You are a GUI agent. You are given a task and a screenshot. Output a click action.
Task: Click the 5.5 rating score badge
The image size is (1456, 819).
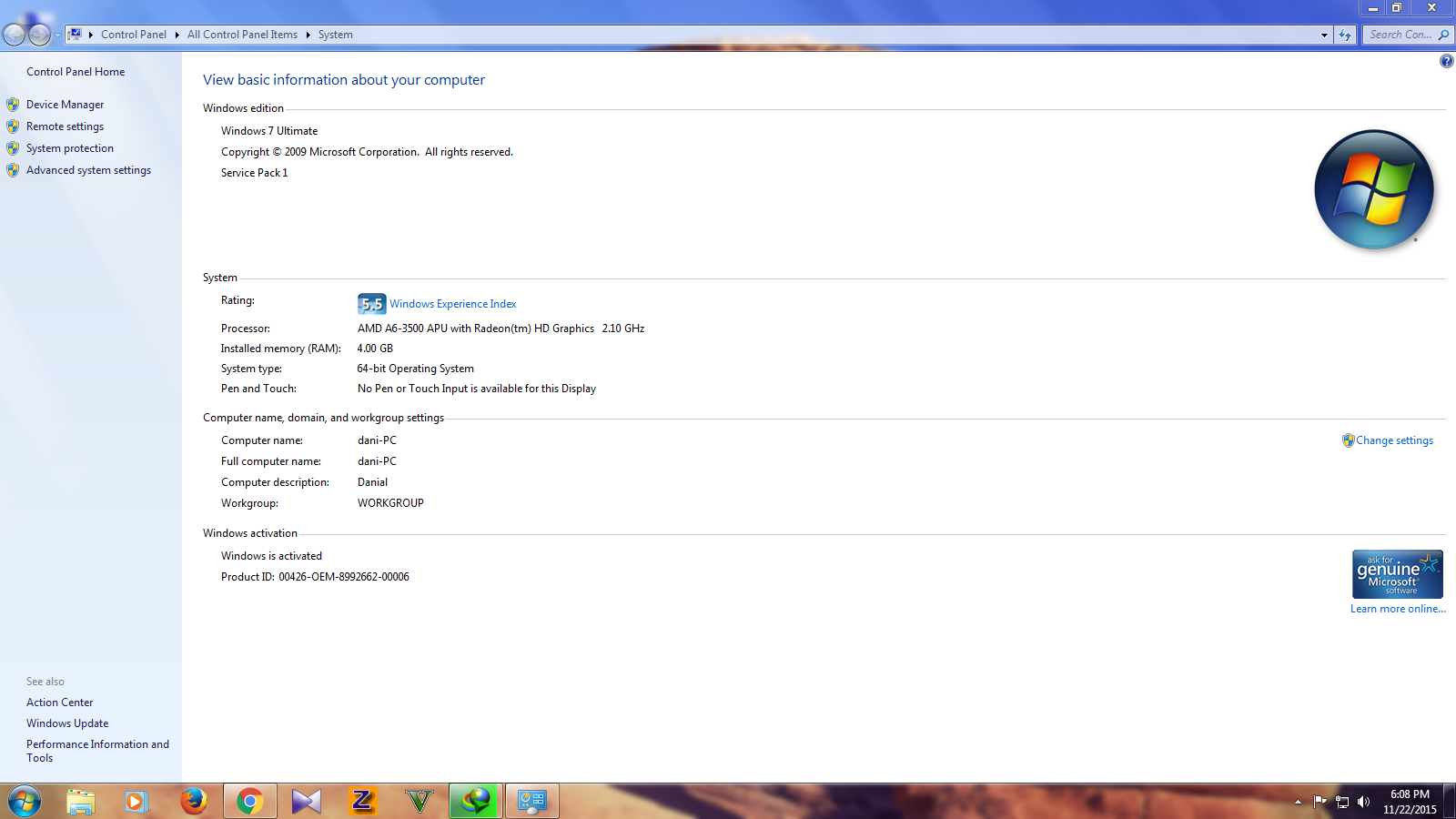(x=371, y=304)
